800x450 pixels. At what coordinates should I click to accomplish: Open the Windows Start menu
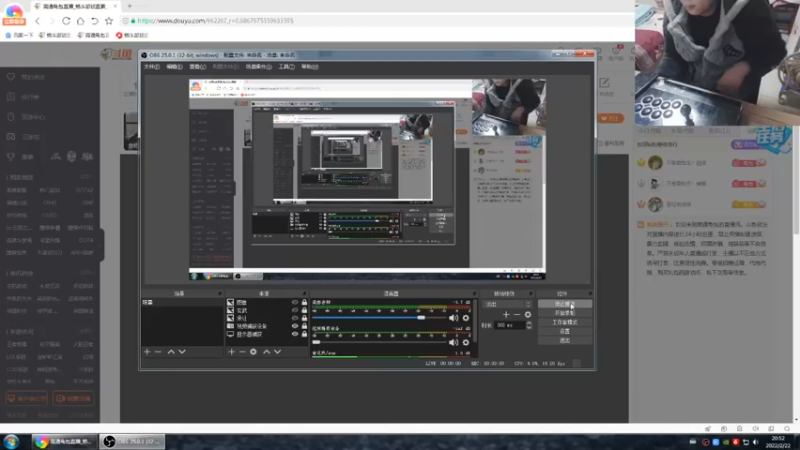11,441
